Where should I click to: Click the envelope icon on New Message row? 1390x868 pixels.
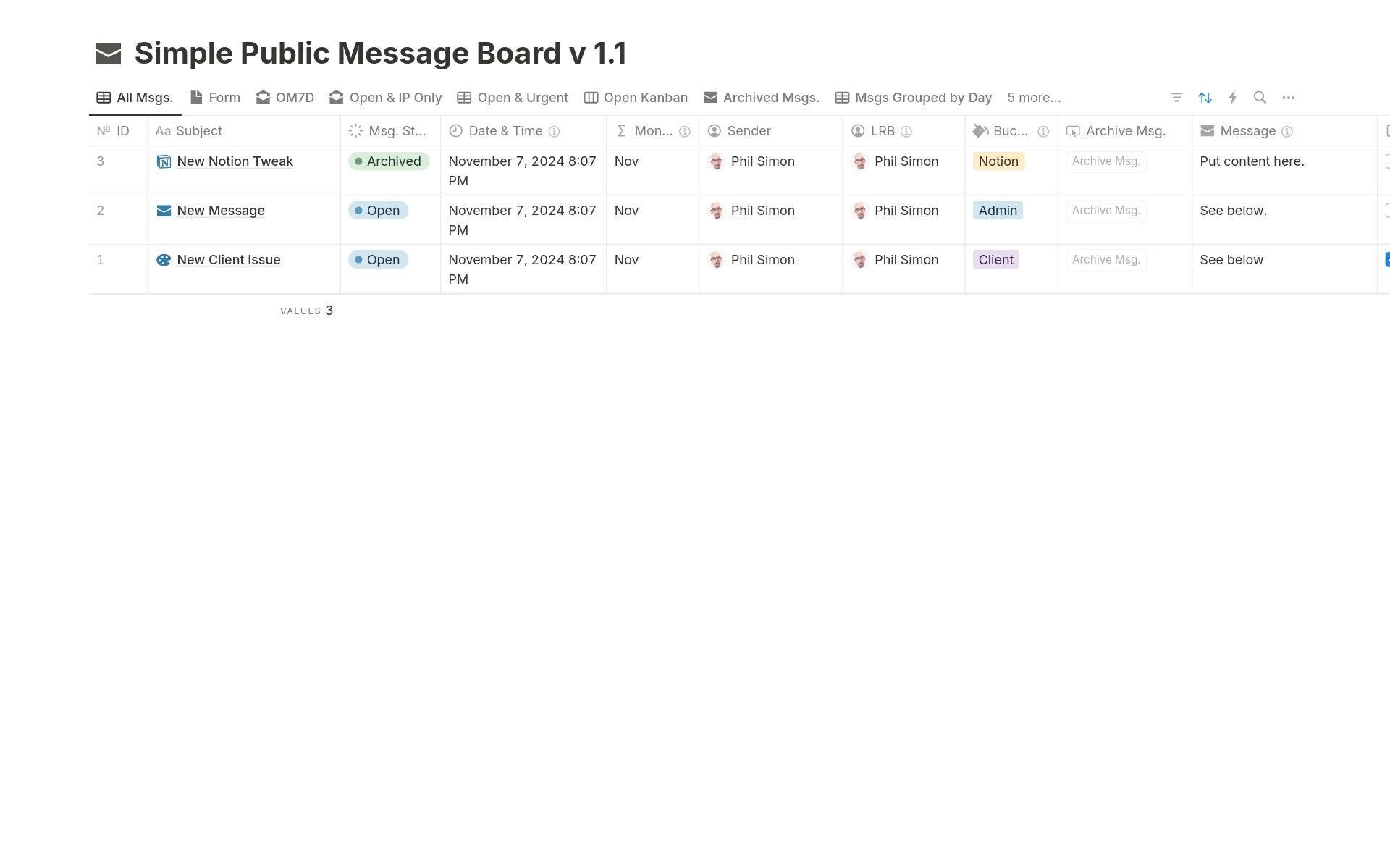point(164,211)
